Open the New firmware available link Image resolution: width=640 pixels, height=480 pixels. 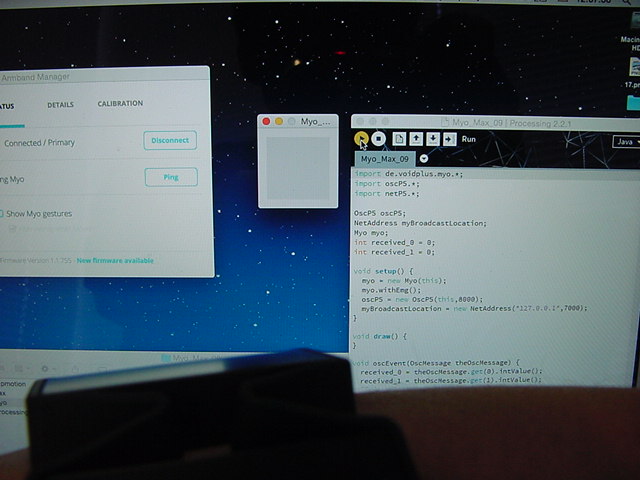[115, 260]
